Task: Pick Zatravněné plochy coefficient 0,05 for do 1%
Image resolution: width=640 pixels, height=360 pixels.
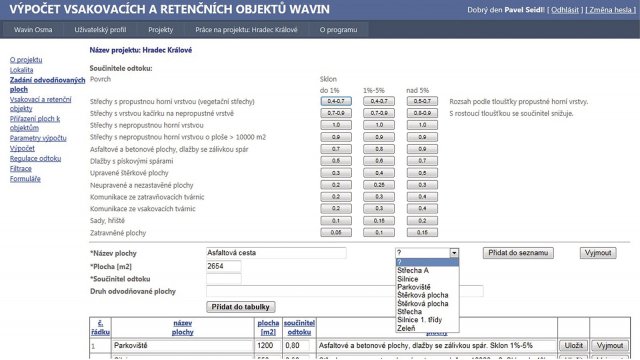Action: pos(336,233)
